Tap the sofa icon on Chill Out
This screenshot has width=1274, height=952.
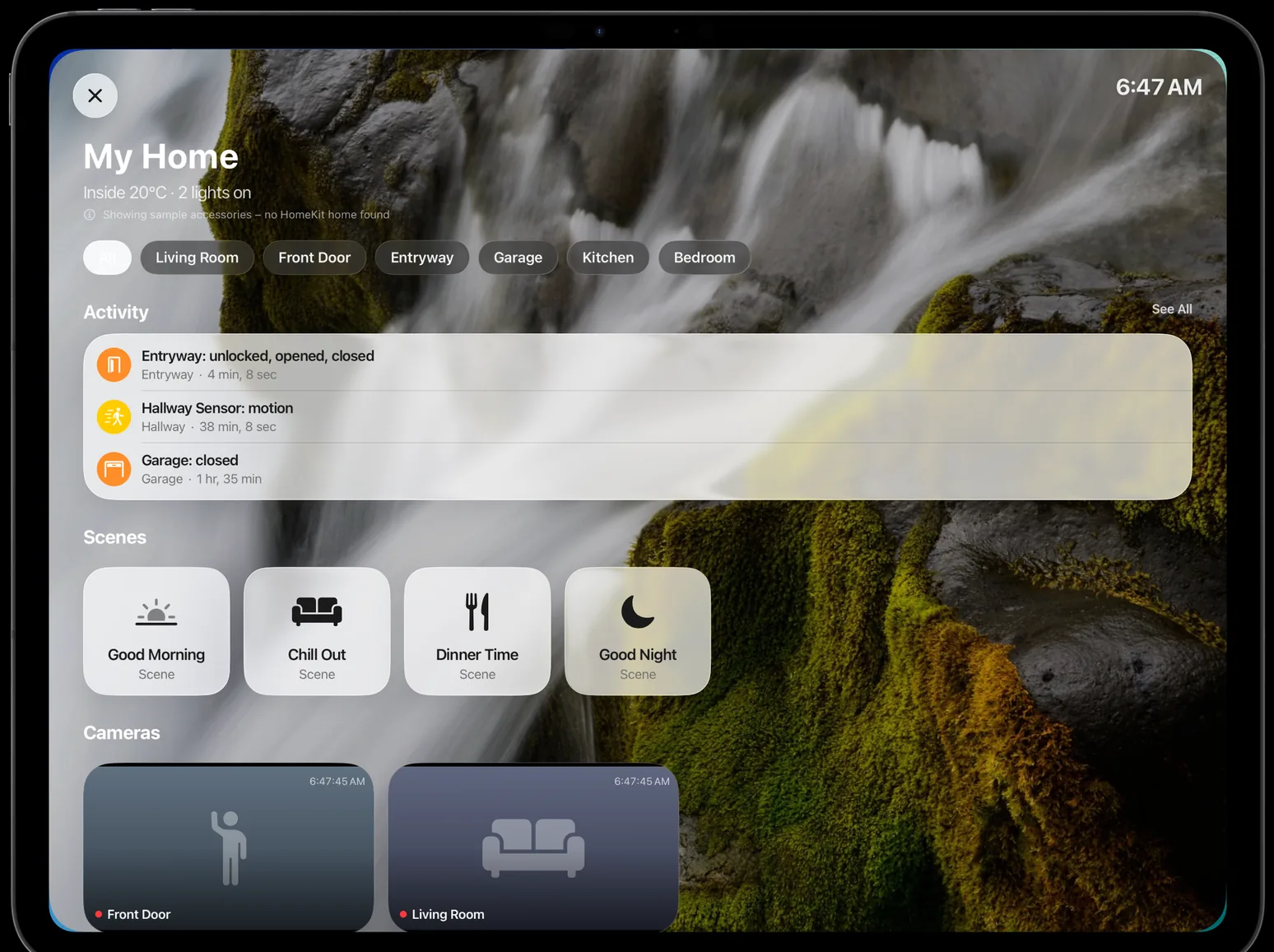(317, 611)
